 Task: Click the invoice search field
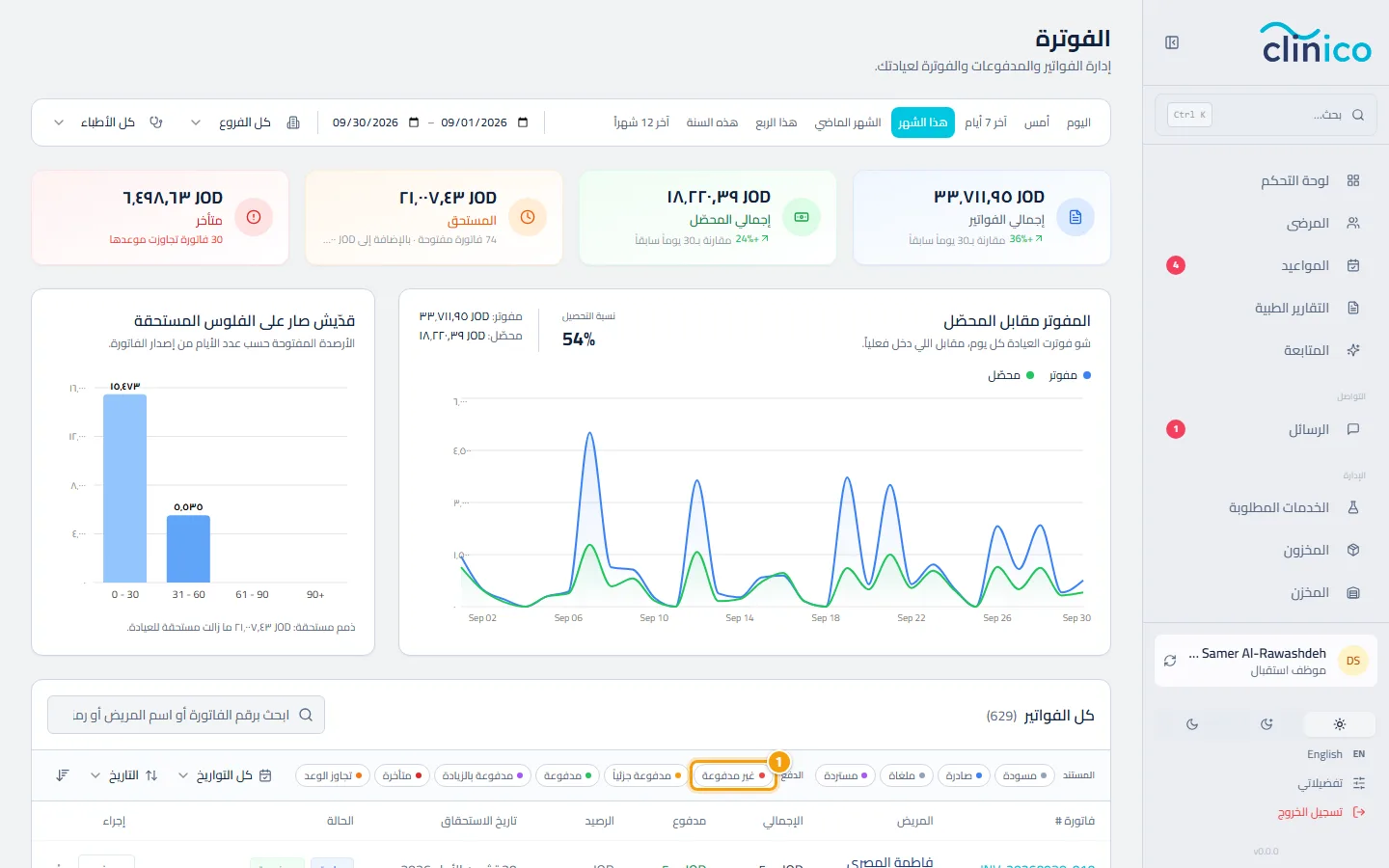(186, 715)
